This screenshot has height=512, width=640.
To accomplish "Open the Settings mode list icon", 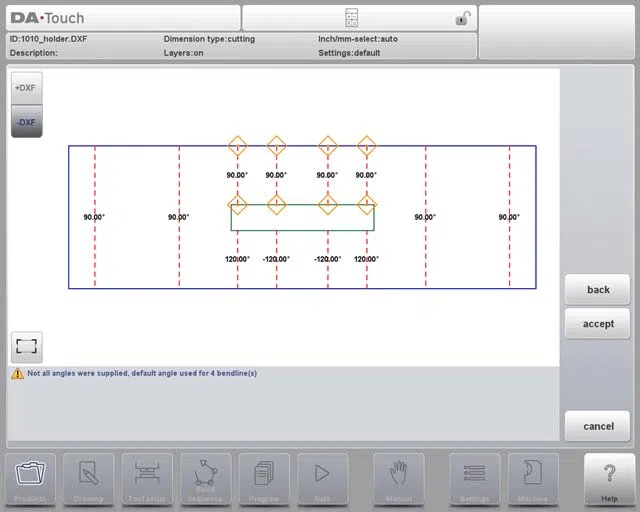I will (474, 480).
